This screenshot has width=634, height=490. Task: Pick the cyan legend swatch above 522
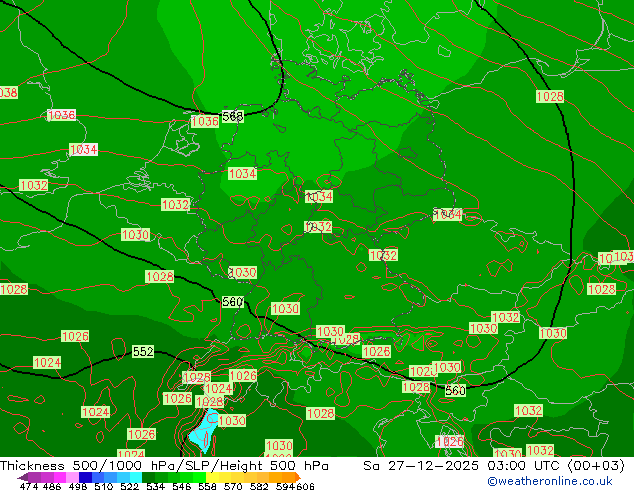(x=136, y=477)
